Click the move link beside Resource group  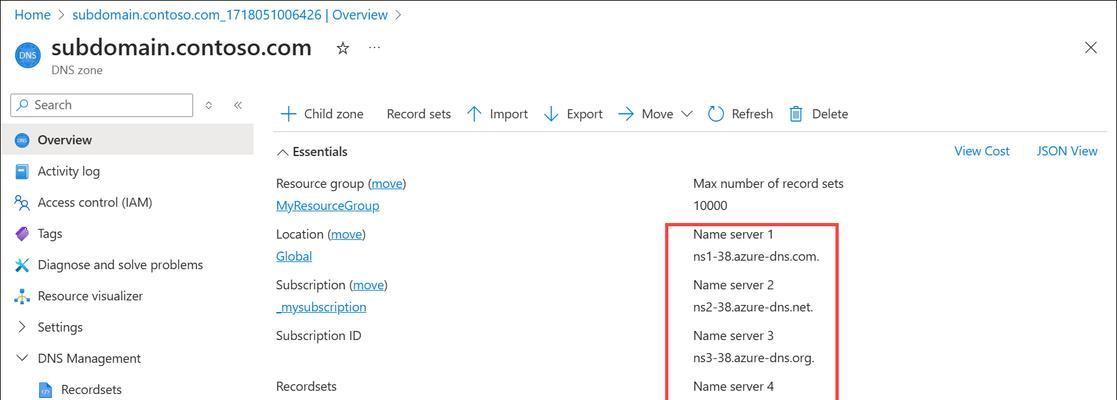[387, 184]
